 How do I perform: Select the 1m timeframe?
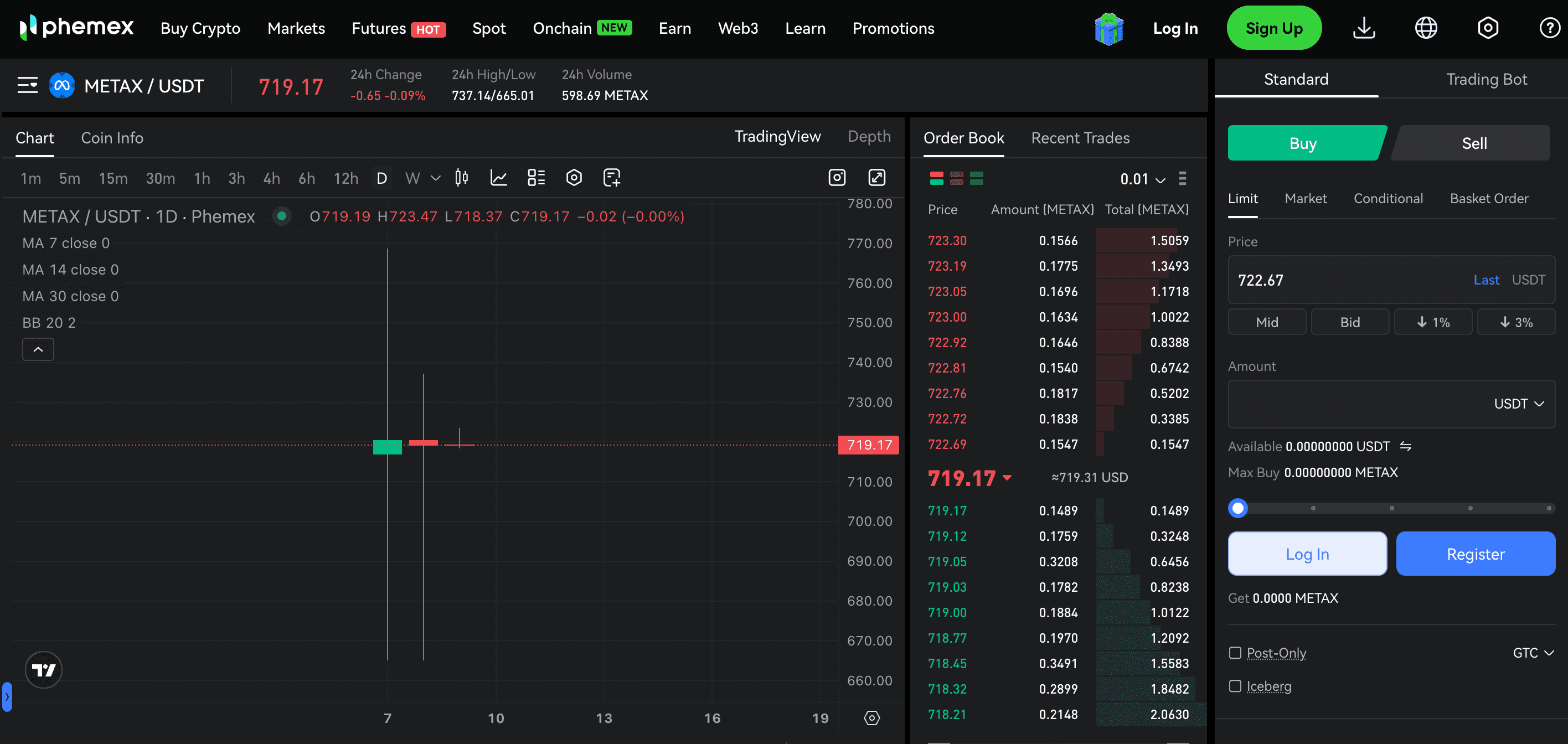pos(30,178)
